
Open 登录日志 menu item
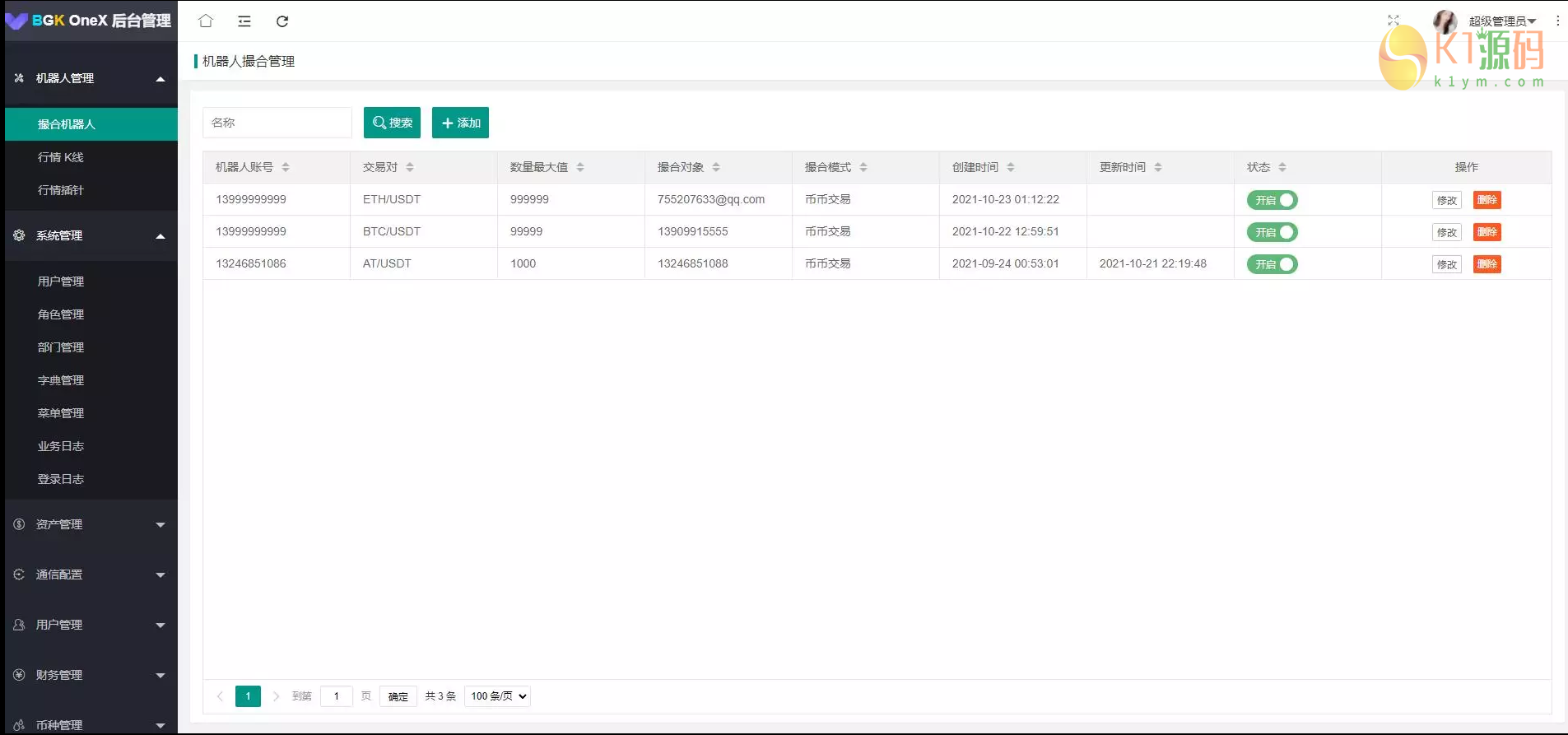pos(91,479)
